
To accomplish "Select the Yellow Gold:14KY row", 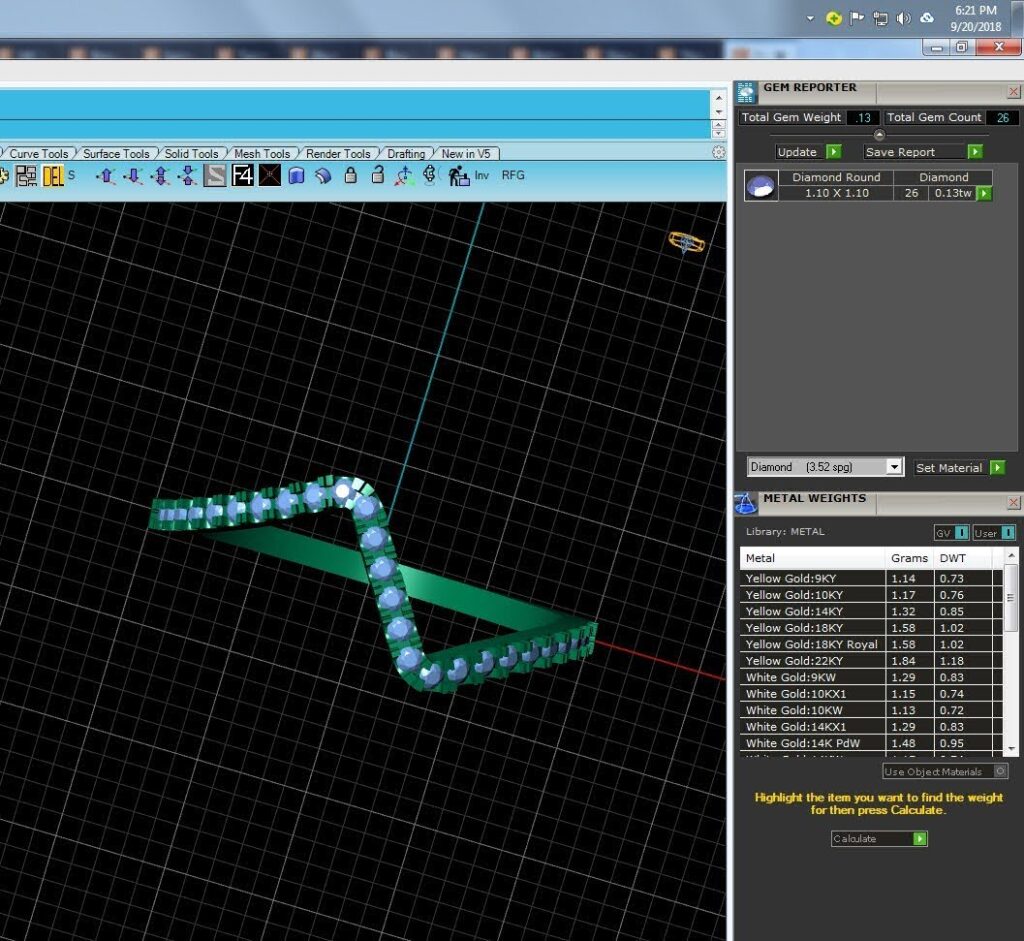I will 871,611.
